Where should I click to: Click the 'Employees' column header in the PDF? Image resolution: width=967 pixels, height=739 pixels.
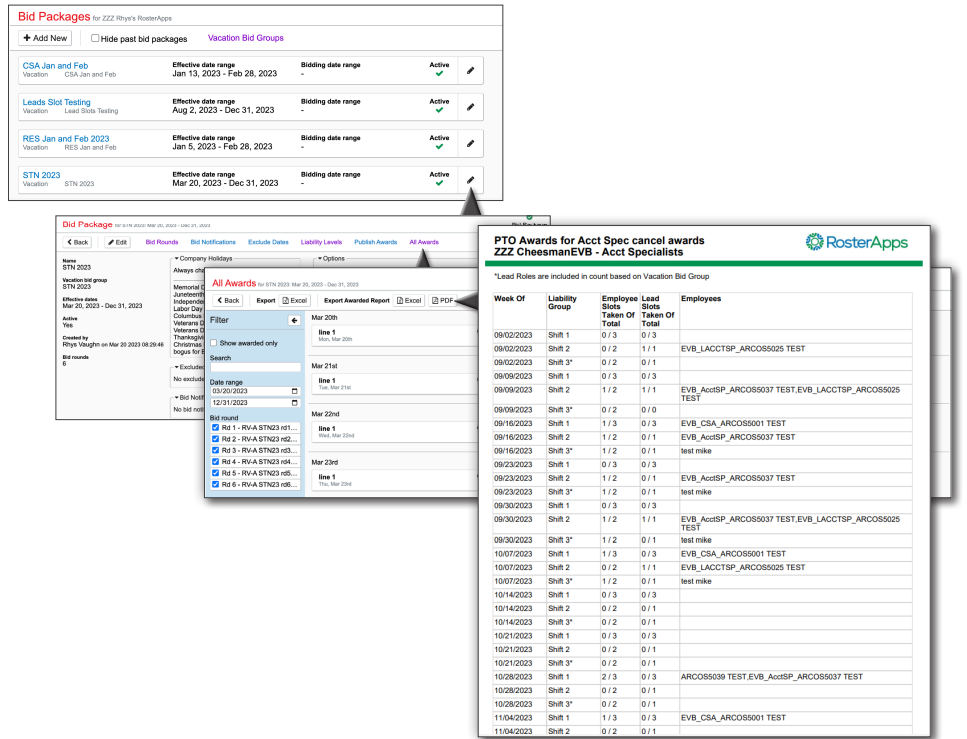click(701, 299)
